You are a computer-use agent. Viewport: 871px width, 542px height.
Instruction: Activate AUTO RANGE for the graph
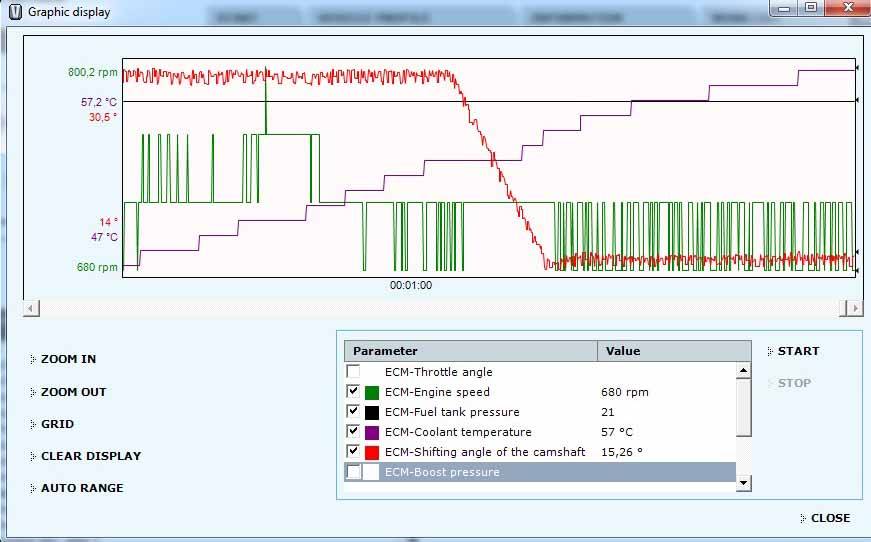point(82,488)
